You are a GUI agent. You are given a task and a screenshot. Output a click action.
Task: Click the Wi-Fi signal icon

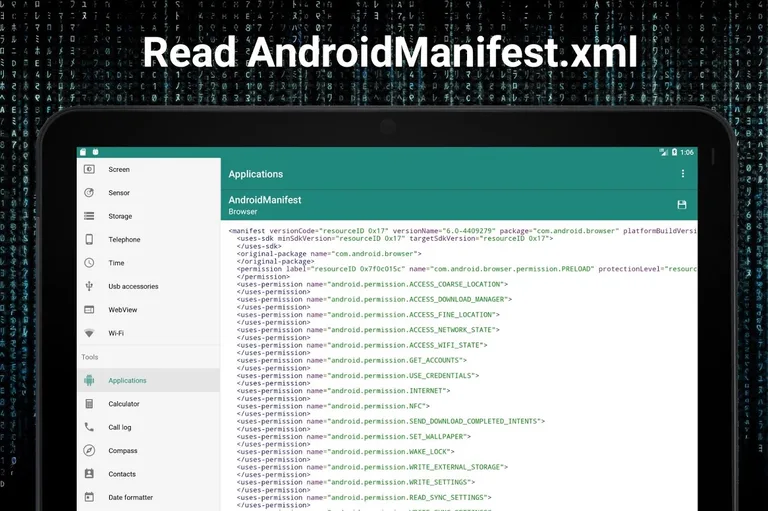[89, 333]
